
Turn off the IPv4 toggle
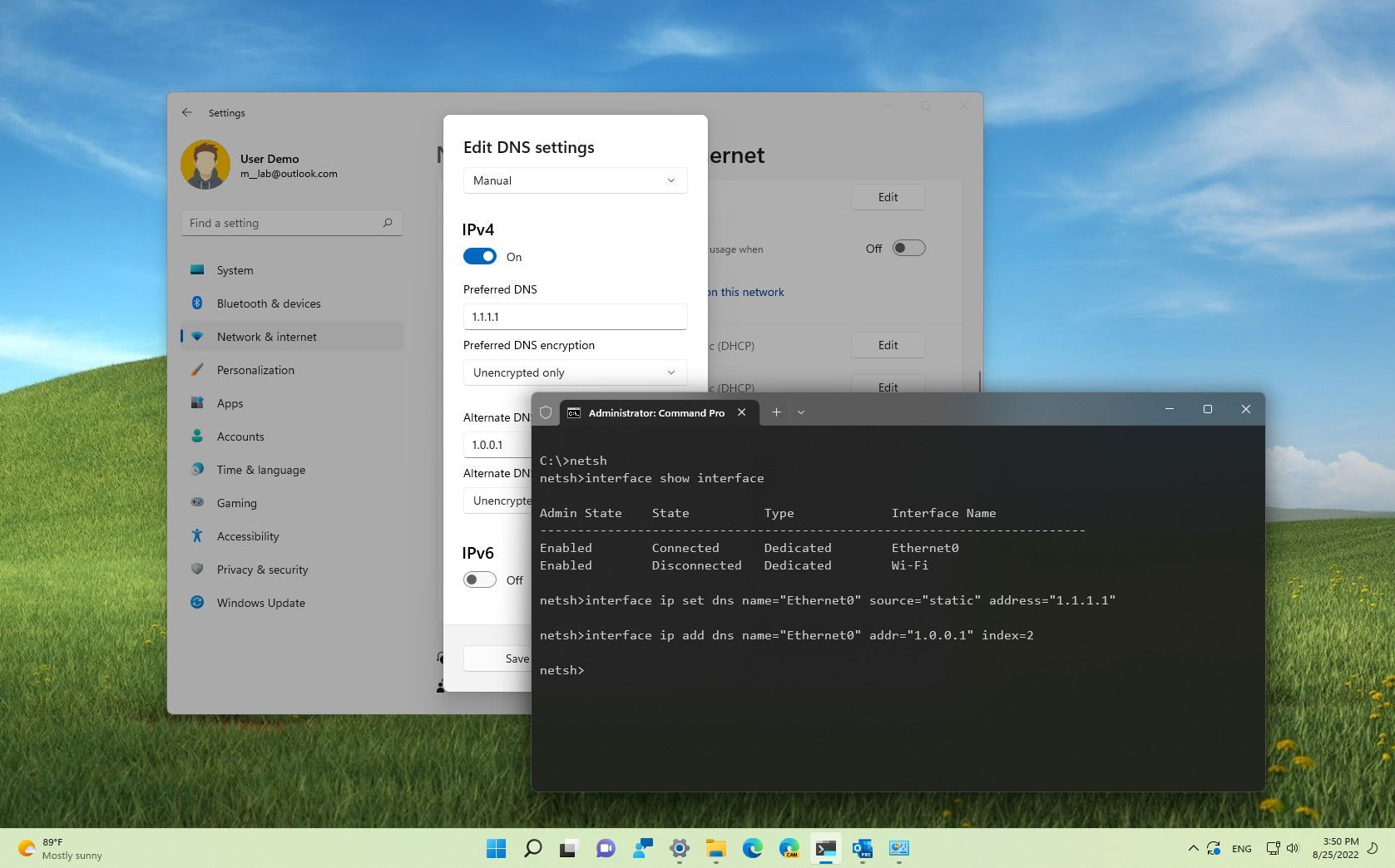479,256
